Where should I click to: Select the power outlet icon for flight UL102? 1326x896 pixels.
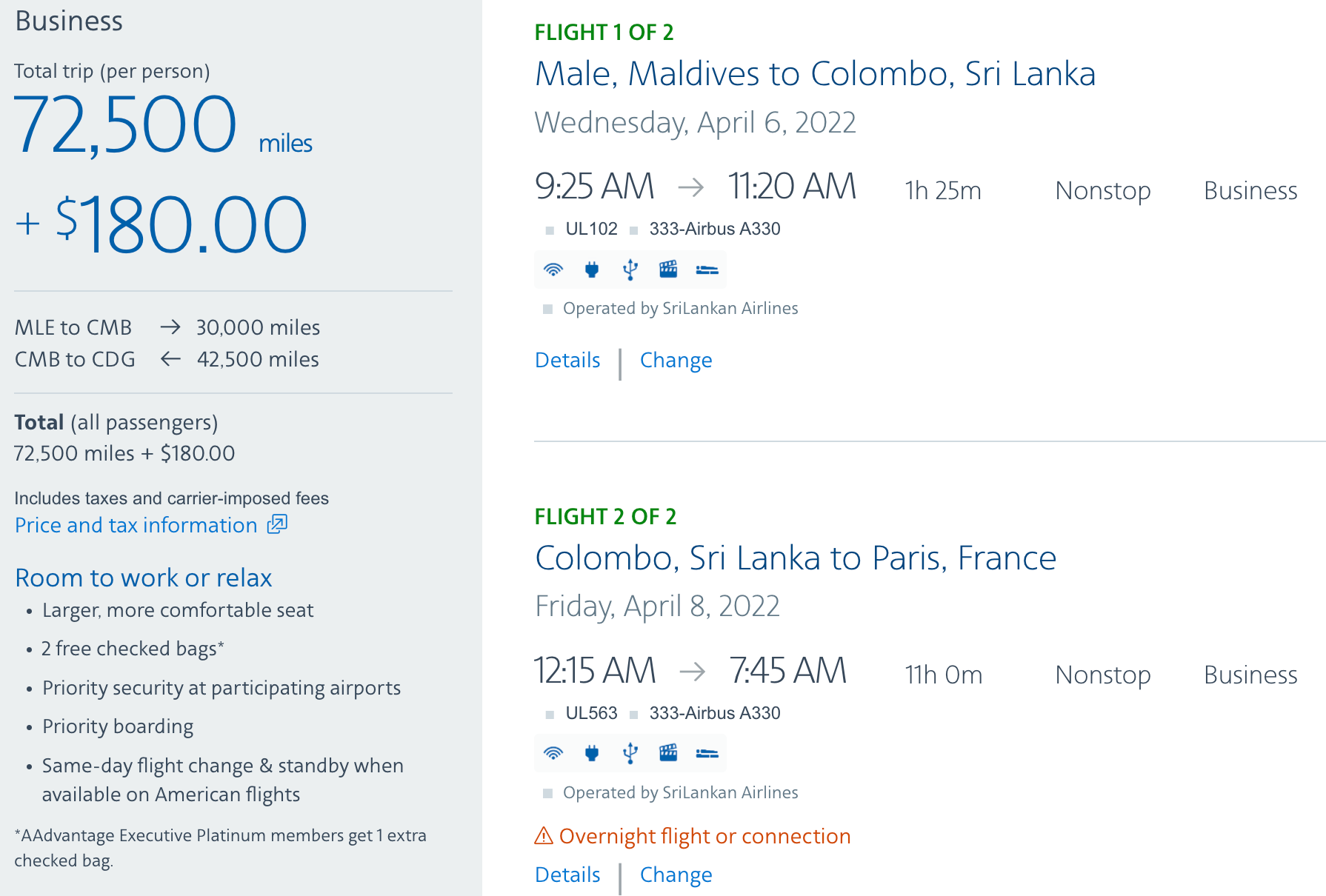click(x=591, y=270)
